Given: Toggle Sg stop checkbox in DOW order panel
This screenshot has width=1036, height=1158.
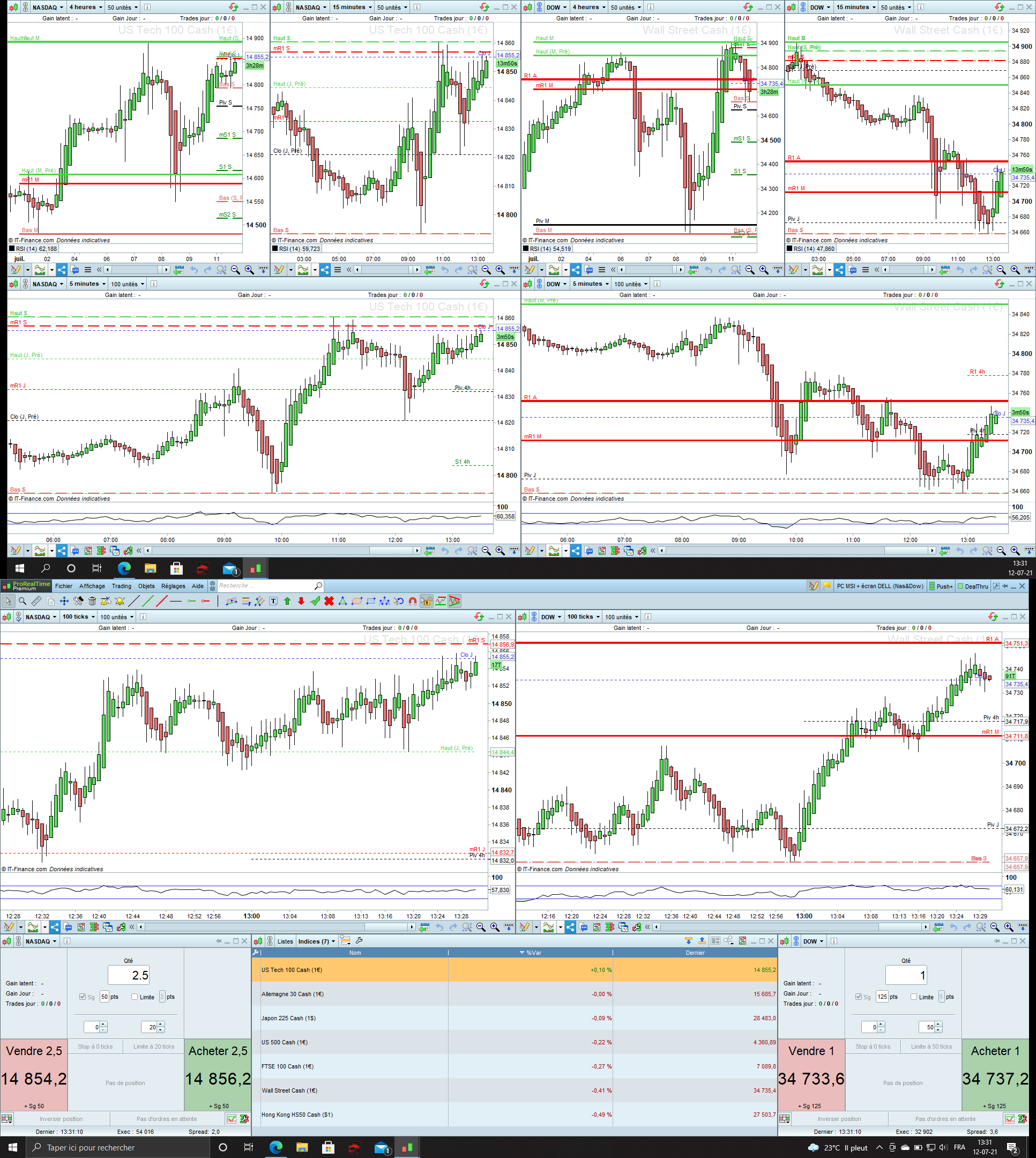Looking at the screenshot, I should click(x=859, y=997).
